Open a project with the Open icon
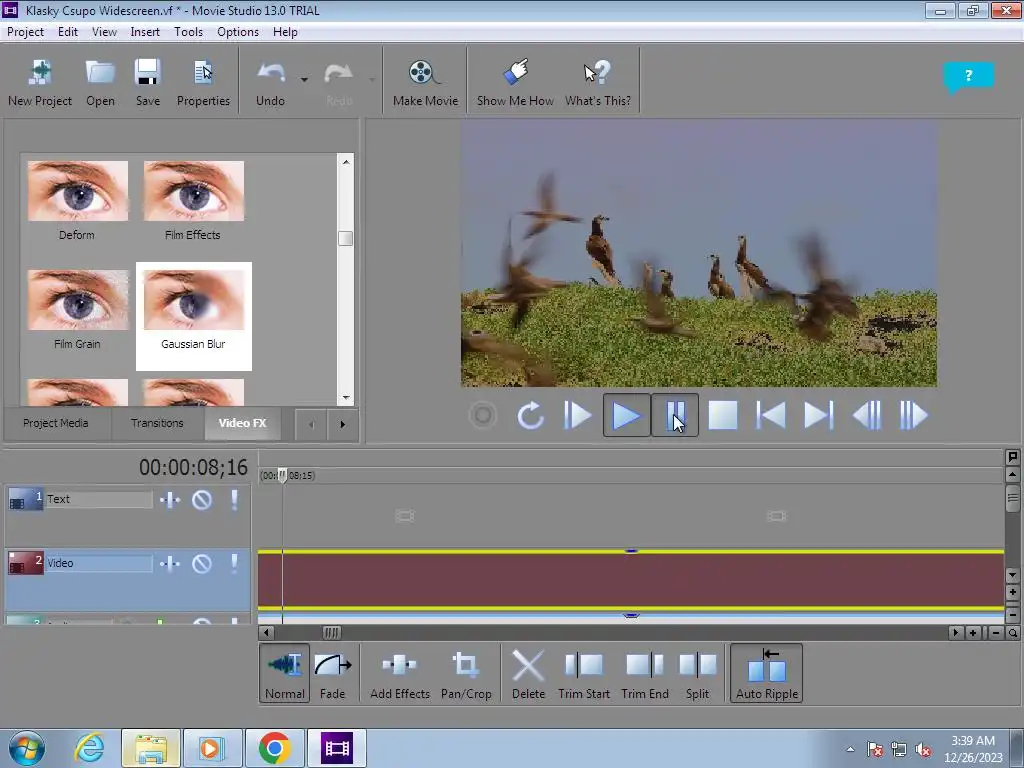This screenshot has width=1024, height=768. point(100,82)
